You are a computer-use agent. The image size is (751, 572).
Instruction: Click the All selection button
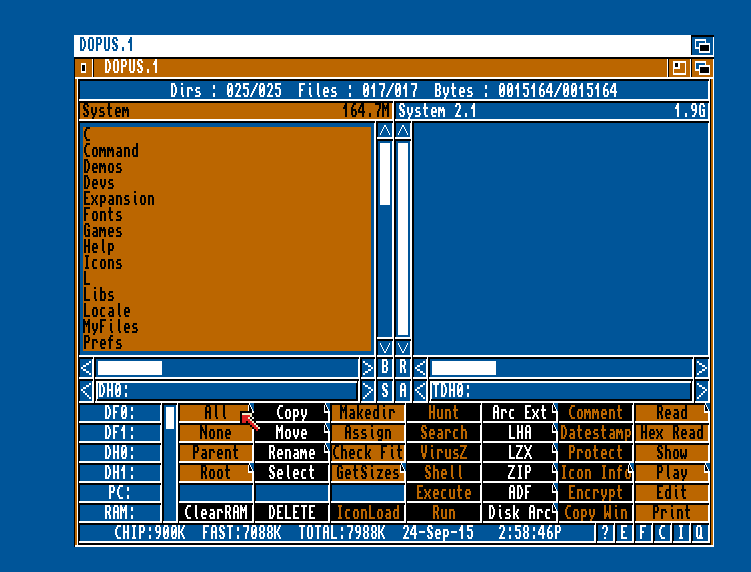pyautogui.click(x=216, y=412)
